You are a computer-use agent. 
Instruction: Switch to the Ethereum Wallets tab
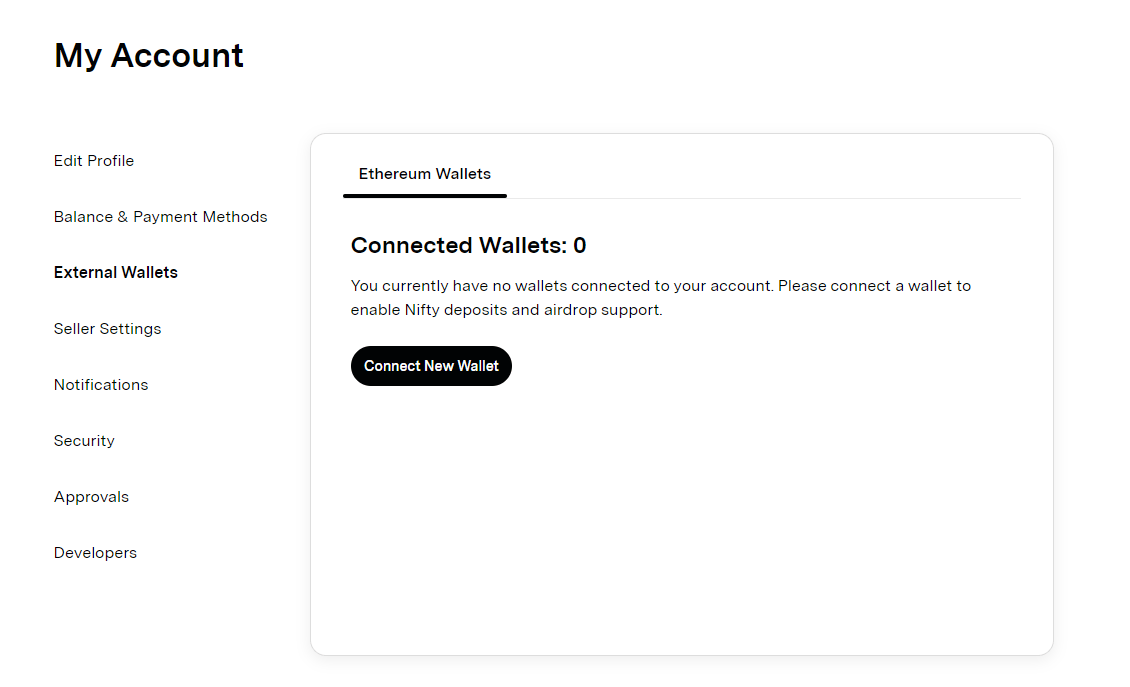click(425, 174)
